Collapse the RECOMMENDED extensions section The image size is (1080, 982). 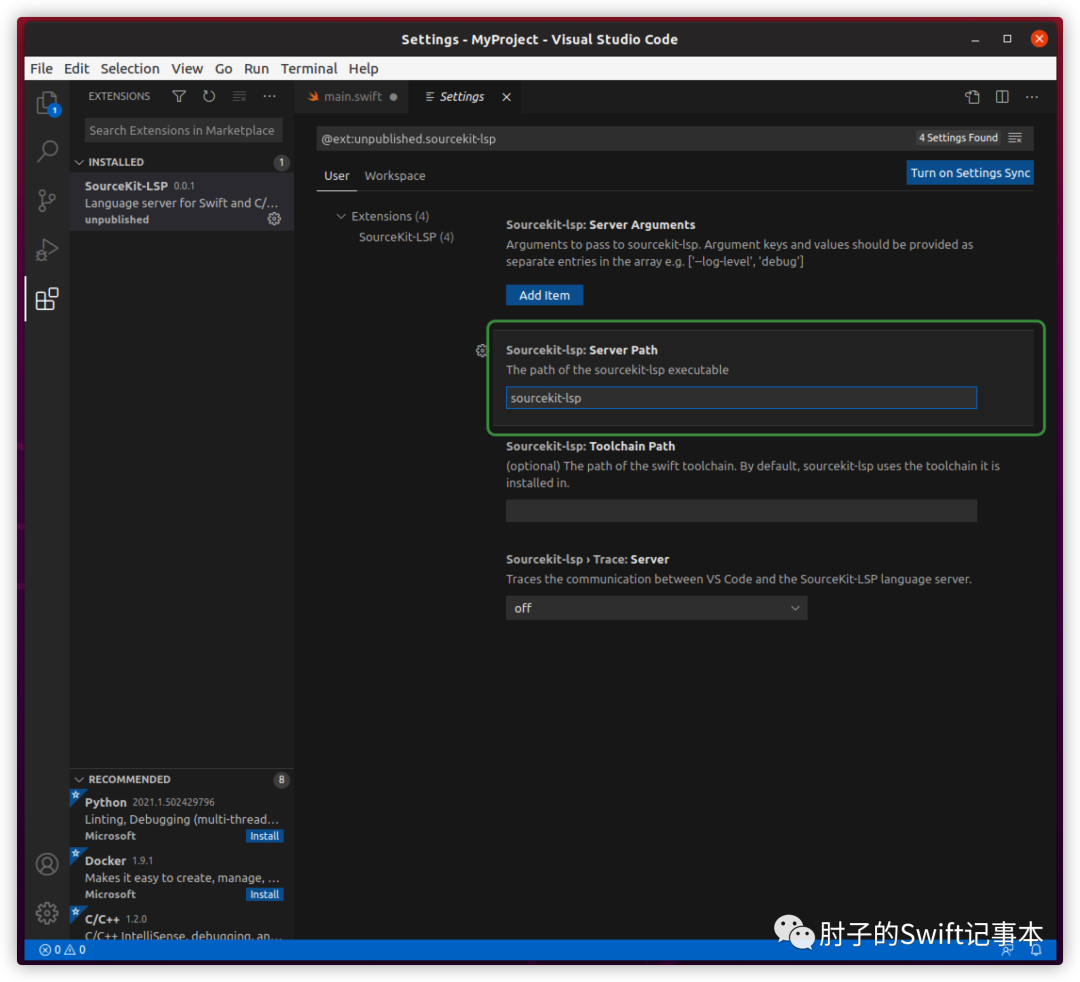click(79, 779)
